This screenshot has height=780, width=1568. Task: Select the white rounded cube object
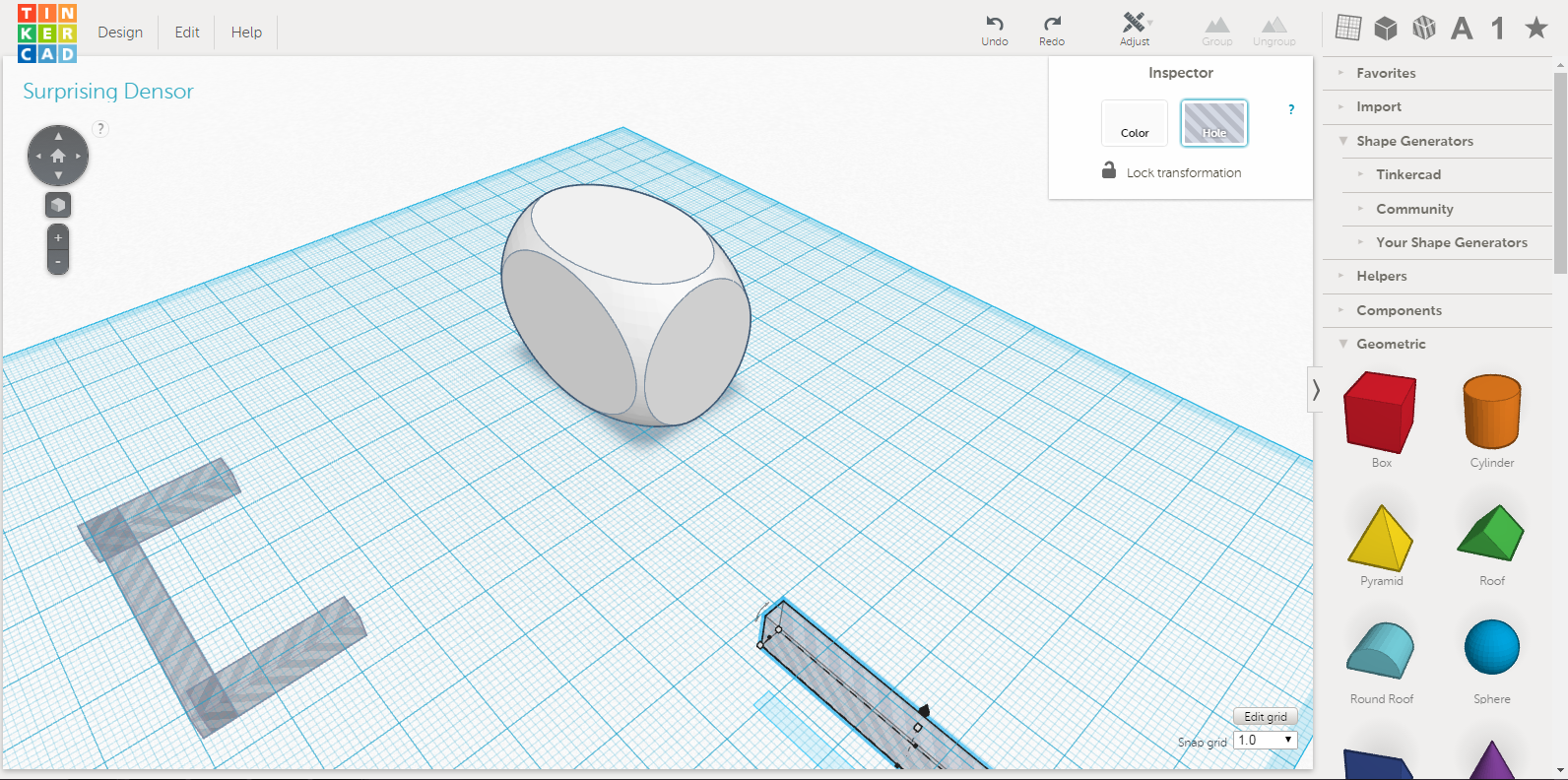(x=625, y=305)
